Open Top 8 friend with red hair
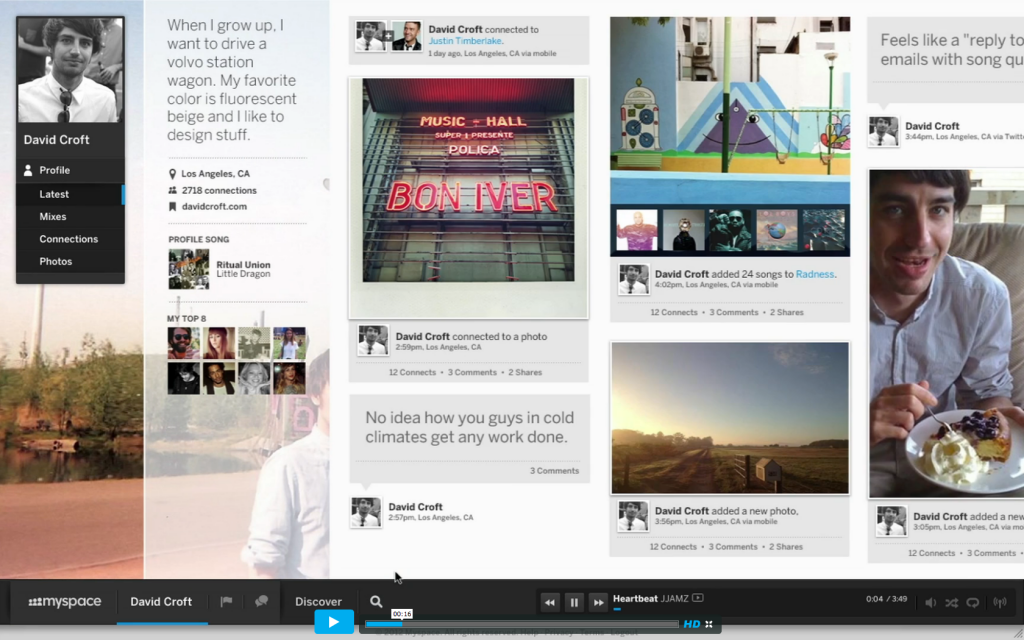The image size is (1024, 640). [219, 344]
